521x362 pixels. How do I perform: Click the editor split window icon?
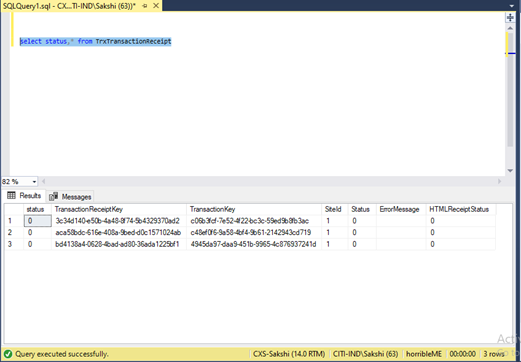[510, 17]
